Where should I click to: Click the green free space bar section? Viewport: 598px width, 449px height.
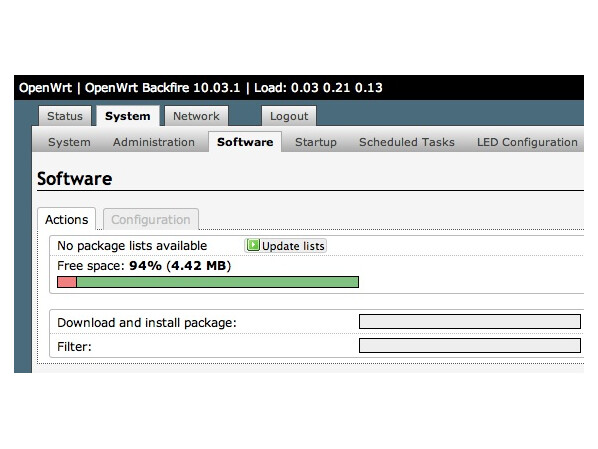pyautogui.click(x=217, y=282)
